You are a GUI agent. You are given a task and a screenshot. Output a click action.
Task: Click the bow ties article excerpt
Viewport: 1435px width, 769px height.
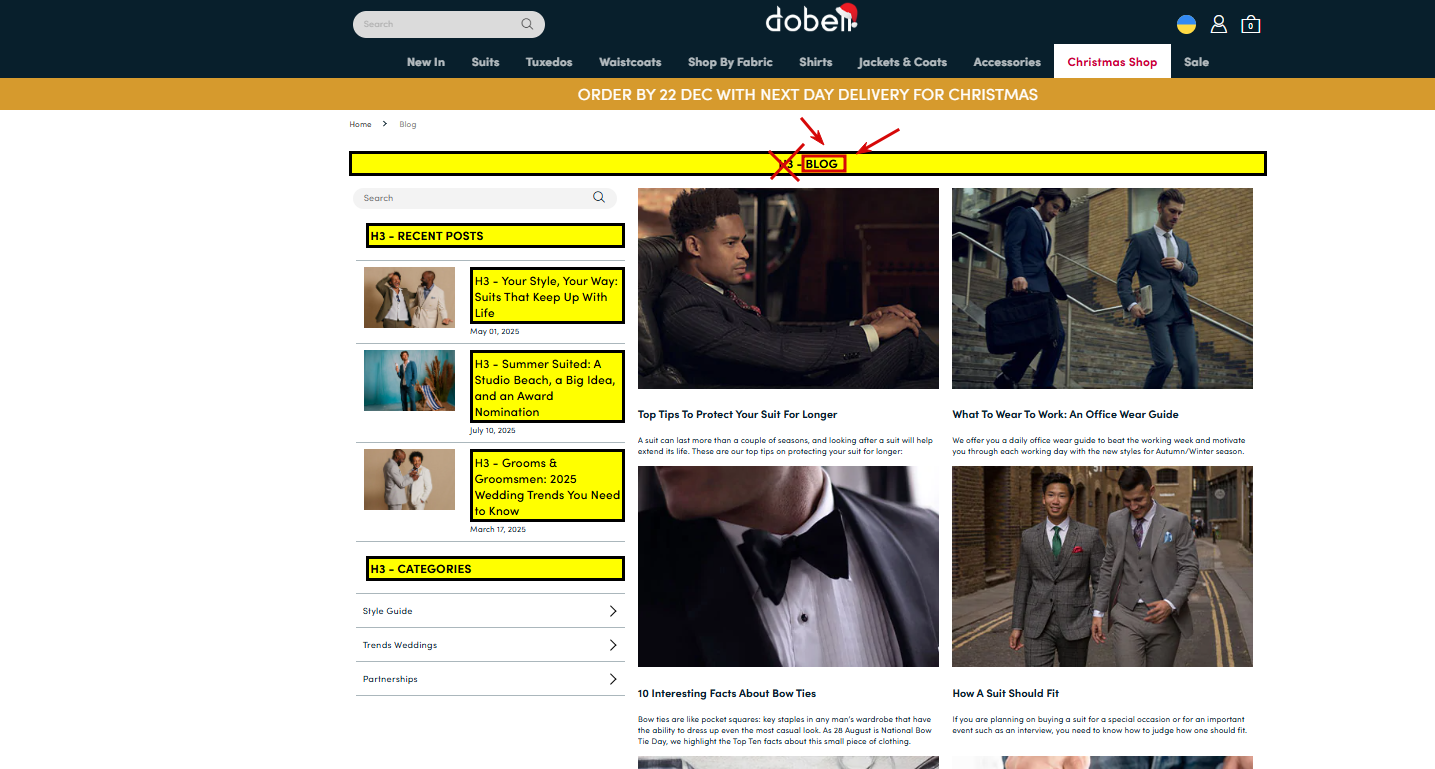click(x=785, y=730)
